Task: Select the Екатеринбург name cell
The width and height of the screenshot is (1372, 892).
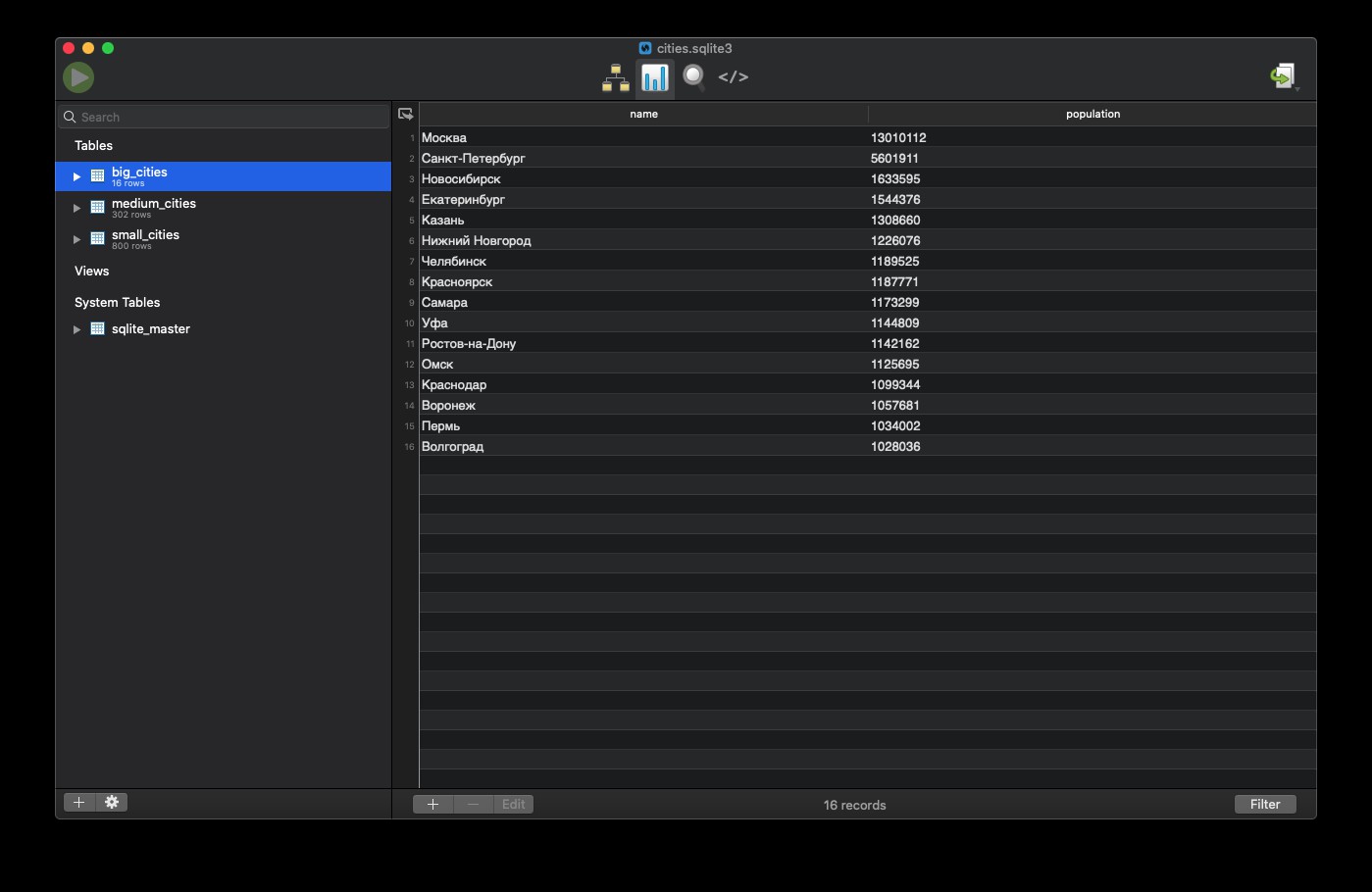Action: click(643, 199)
